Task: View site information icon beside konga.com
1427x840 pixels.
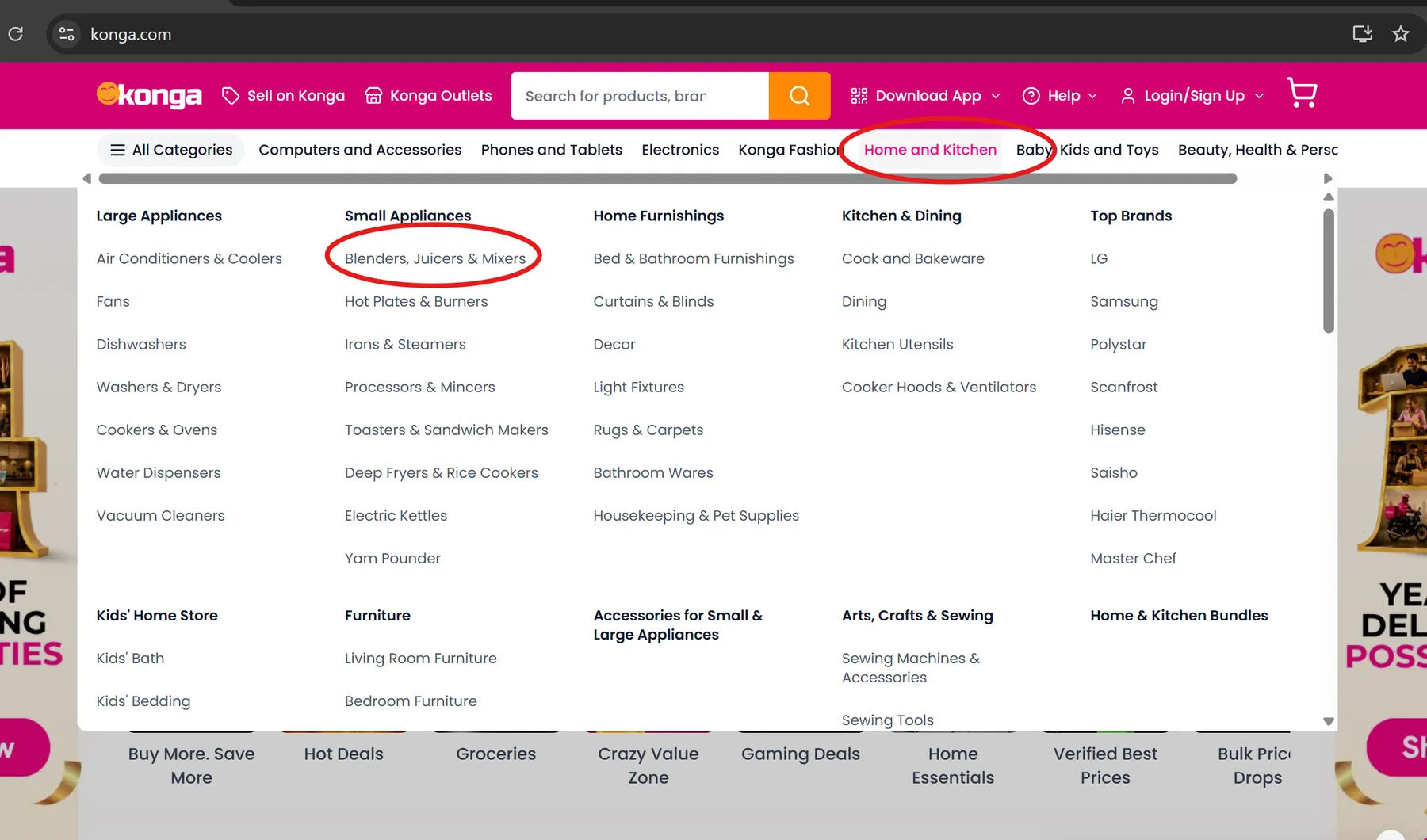Action: [67, 34]
